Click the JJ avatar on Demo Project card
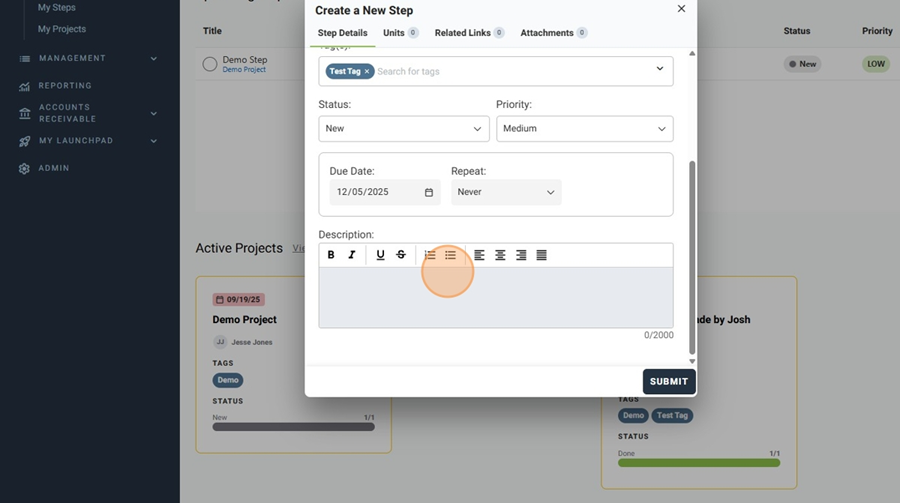The width and height of the screenshot is (900, 503). click(220, 342)
